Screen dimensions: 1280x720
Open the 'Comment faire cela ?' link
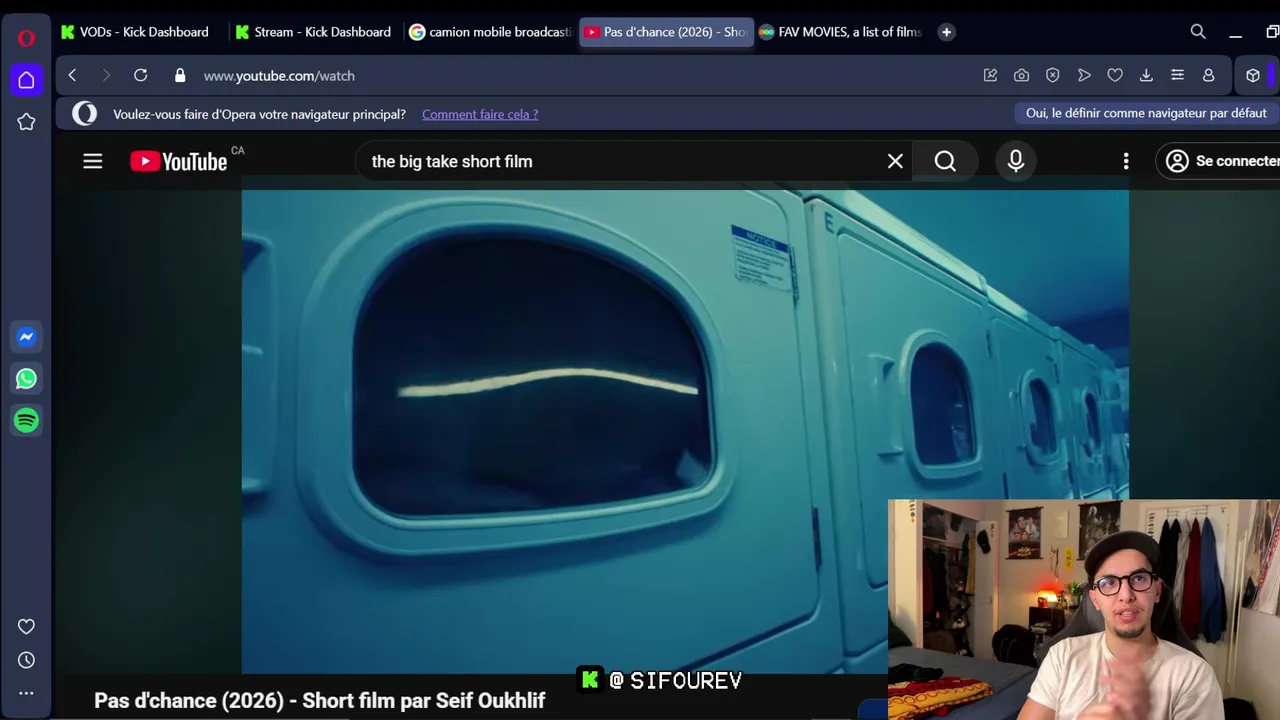pyautogui.click(x=480, y=114)
